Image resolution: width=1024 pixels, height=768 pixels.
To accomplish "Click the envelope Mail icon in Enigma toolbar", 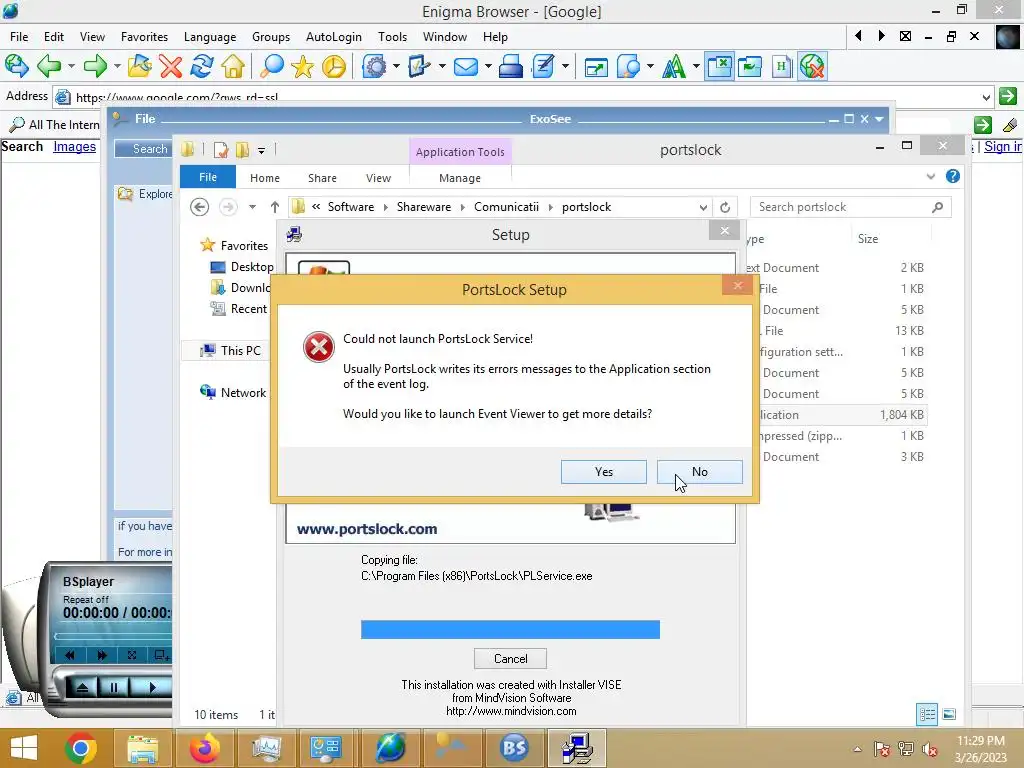I will click(466, 66).
